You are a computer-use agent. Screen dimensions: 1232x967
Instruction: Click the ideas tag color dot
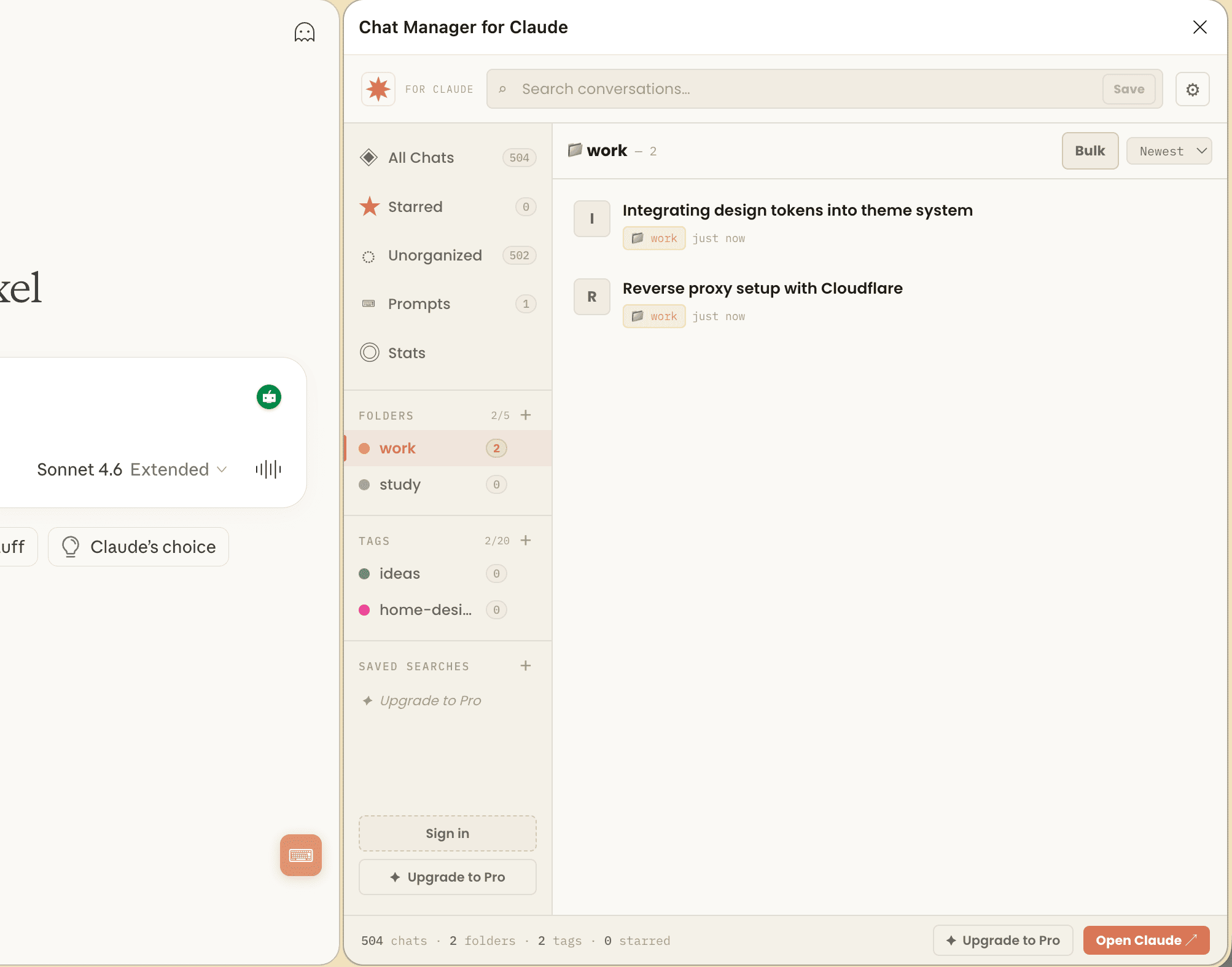click(364, 574)
